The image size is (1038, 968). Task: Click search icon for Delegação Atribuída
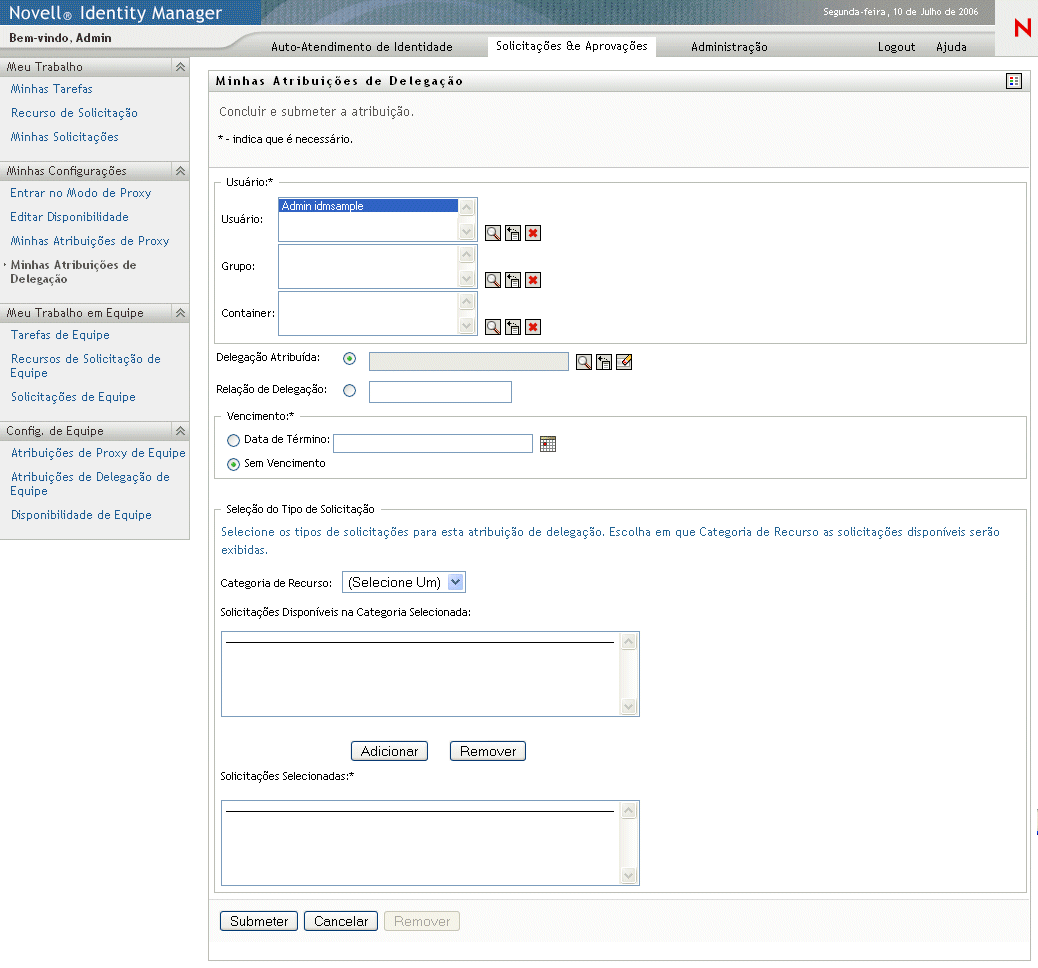(x=584, y=362)
